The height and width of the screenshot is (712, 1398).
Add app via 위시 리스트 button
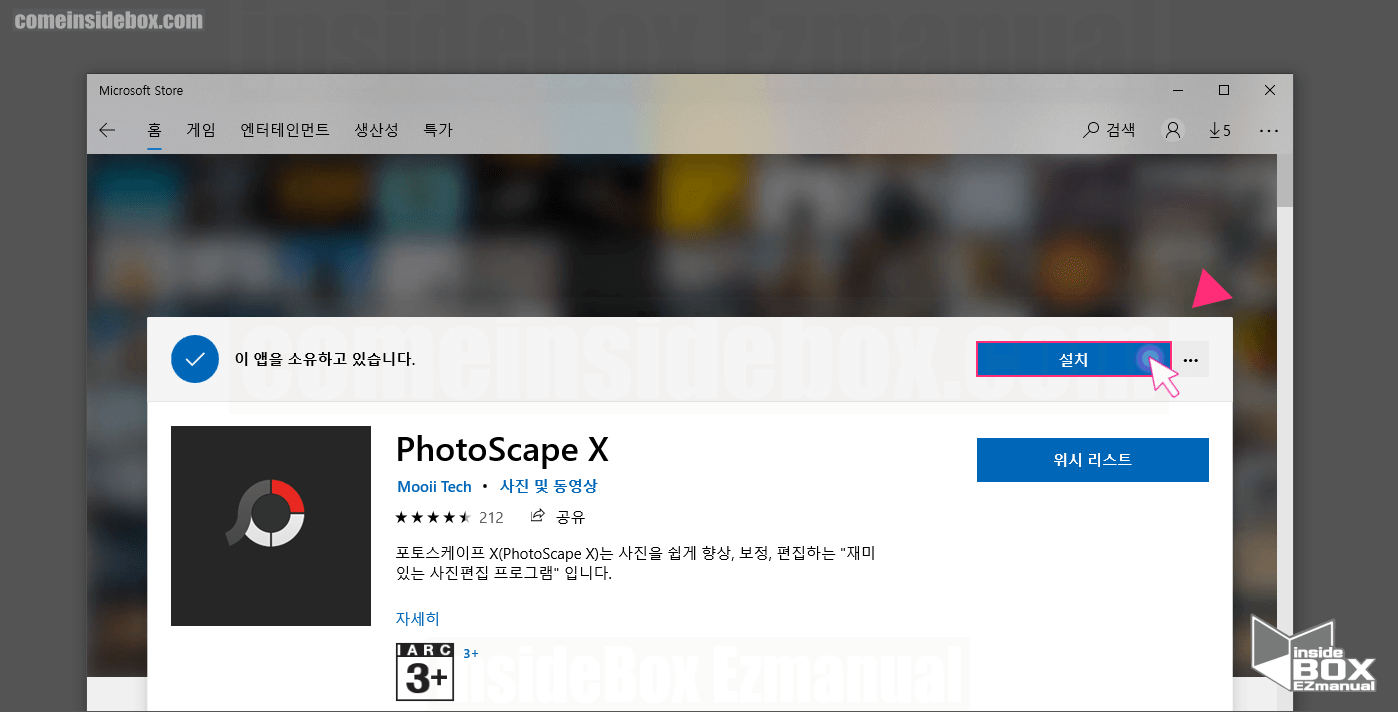[x=1093, y=460]
